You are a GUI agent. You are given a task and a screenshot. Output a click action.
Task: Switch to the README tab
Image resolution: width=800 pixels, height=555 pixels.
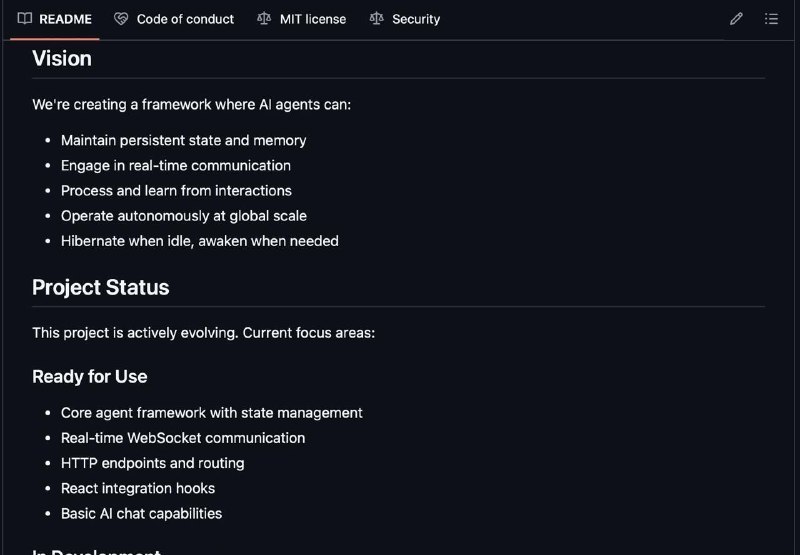pyautogui.click(x=55, y=19)
